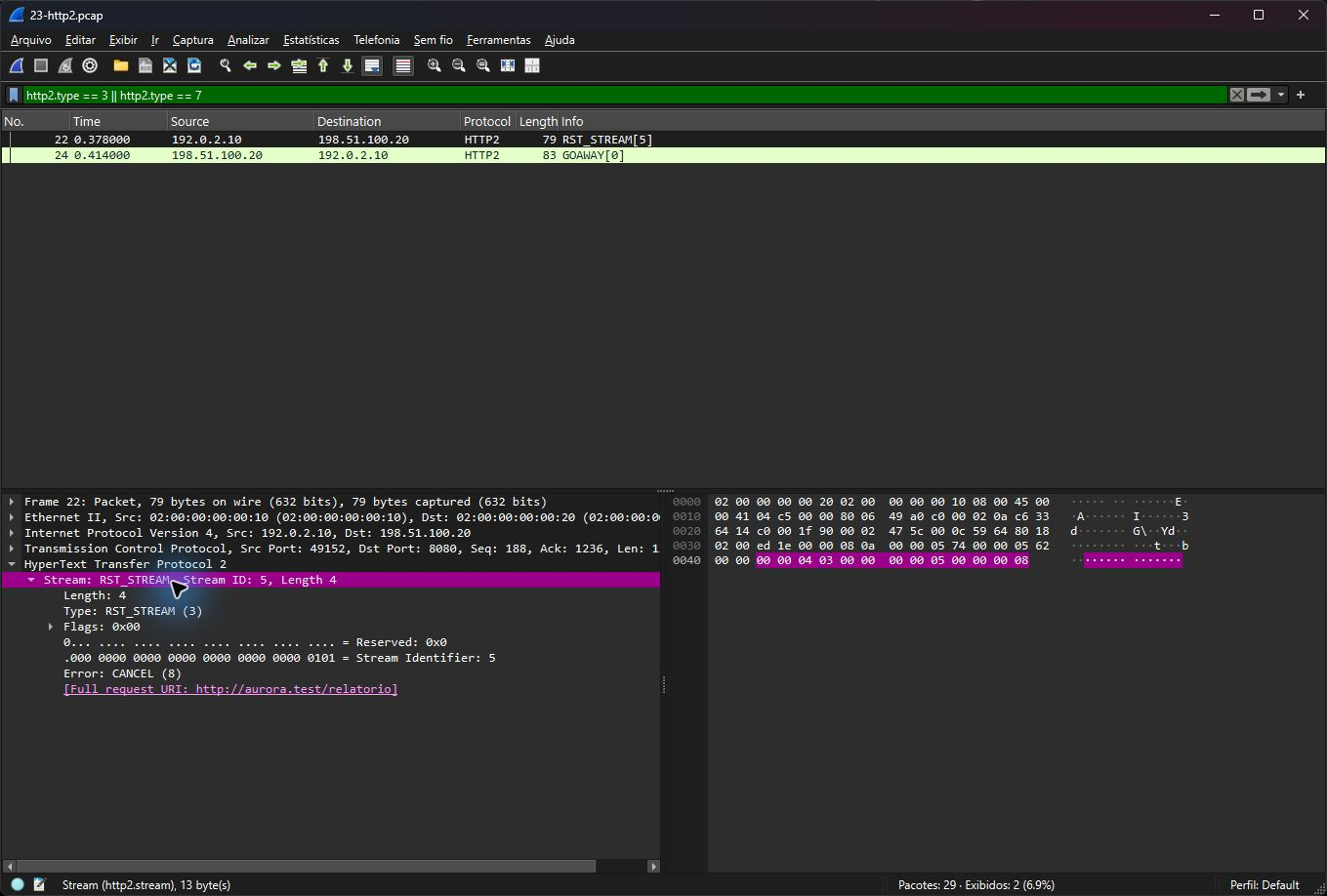1327x896 pixels.
Task: Expand the Frame 22 tree row
Action: click(12, 502)
